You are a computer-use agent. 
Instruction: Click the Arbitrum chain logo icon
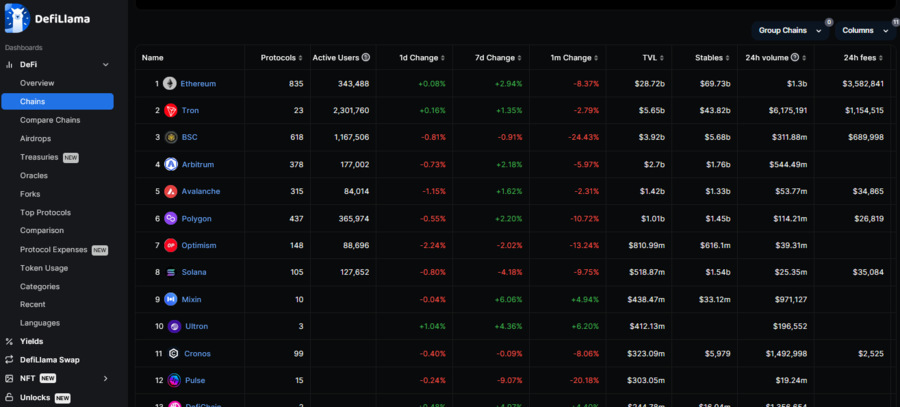(170, 164)
